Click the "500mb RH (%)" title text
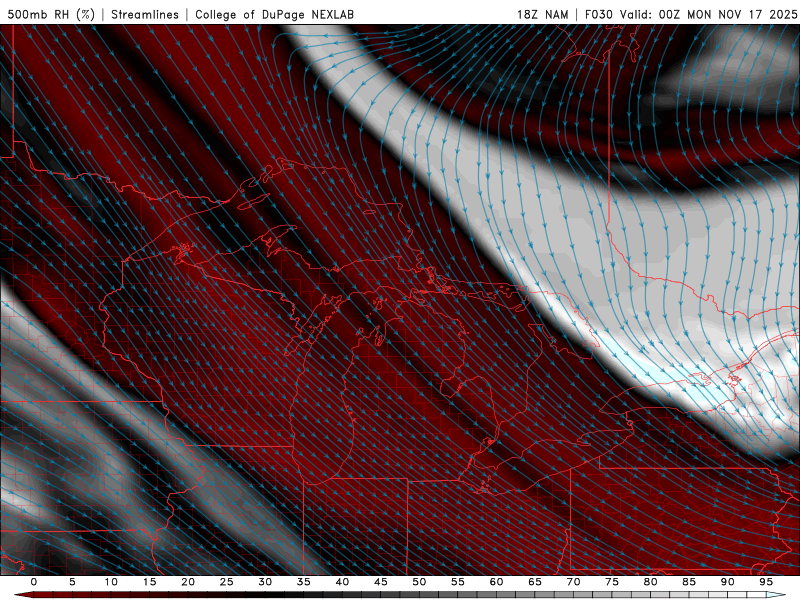Viewport: 800px width, 600px height. pyautogui.click(x=51, y=14)
